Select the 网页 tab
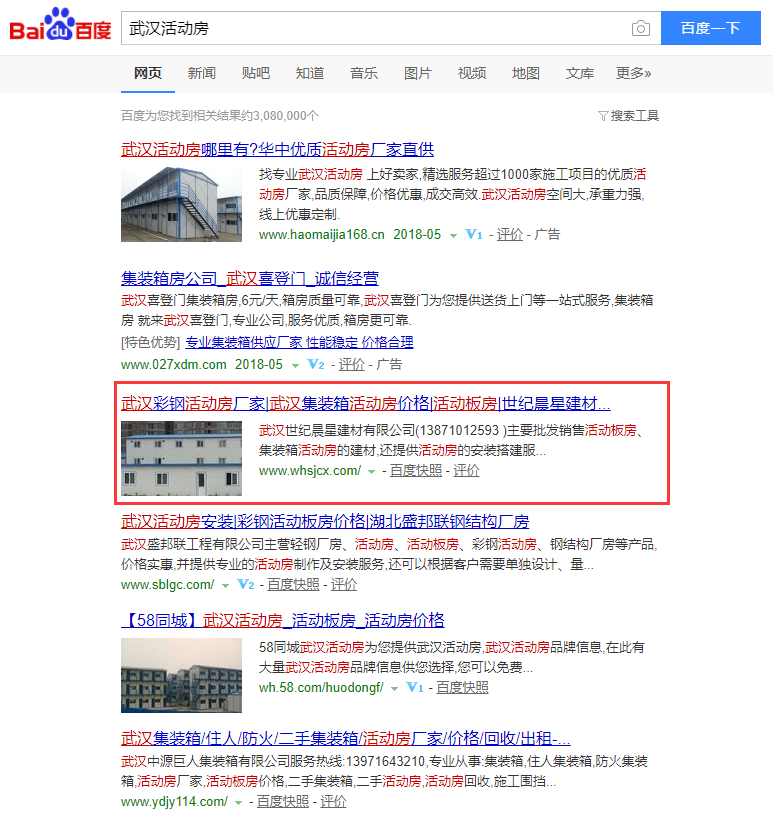This screenshot has height=822, width=773. coord(148,73)
